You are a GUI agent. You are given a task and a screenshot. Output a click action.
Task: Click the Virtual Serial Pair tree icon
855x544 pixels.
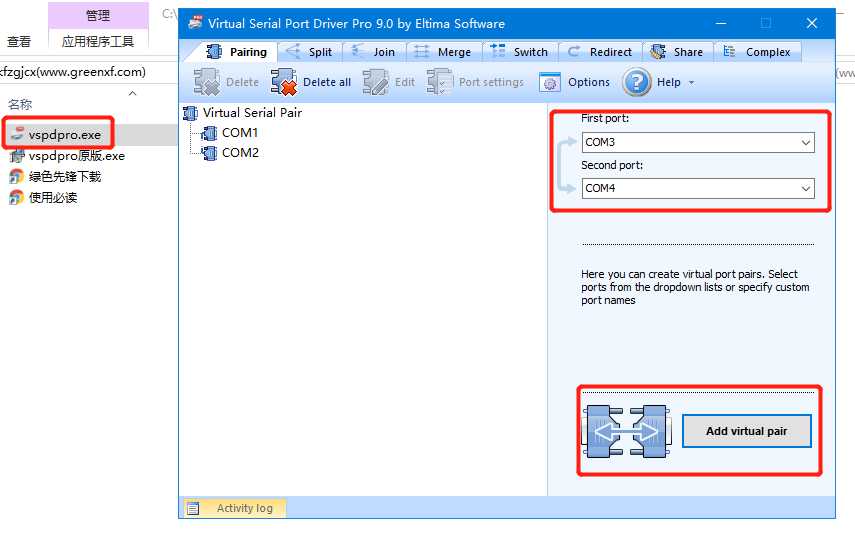coord(190,113)
